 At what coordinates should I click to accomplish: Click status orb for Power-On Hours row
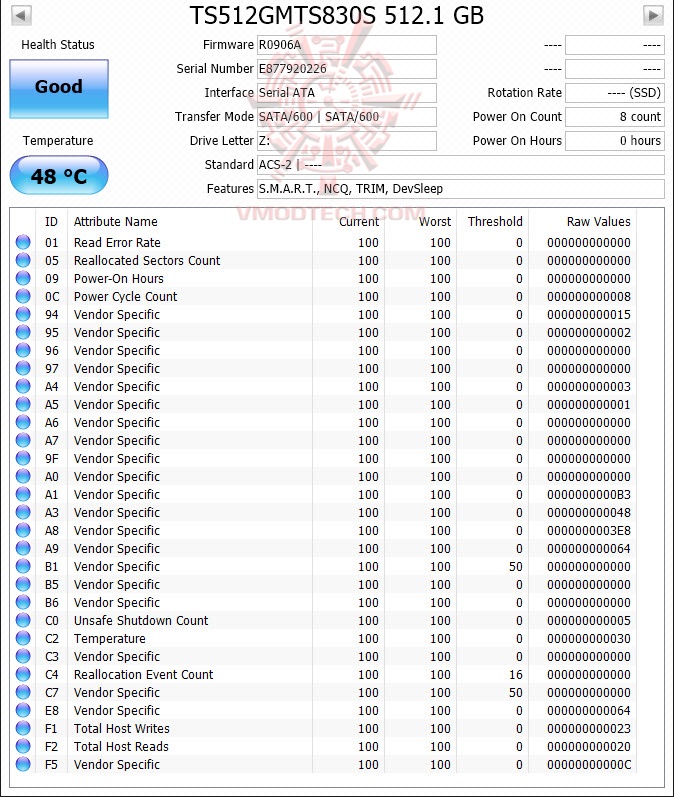tap(23, 278)
